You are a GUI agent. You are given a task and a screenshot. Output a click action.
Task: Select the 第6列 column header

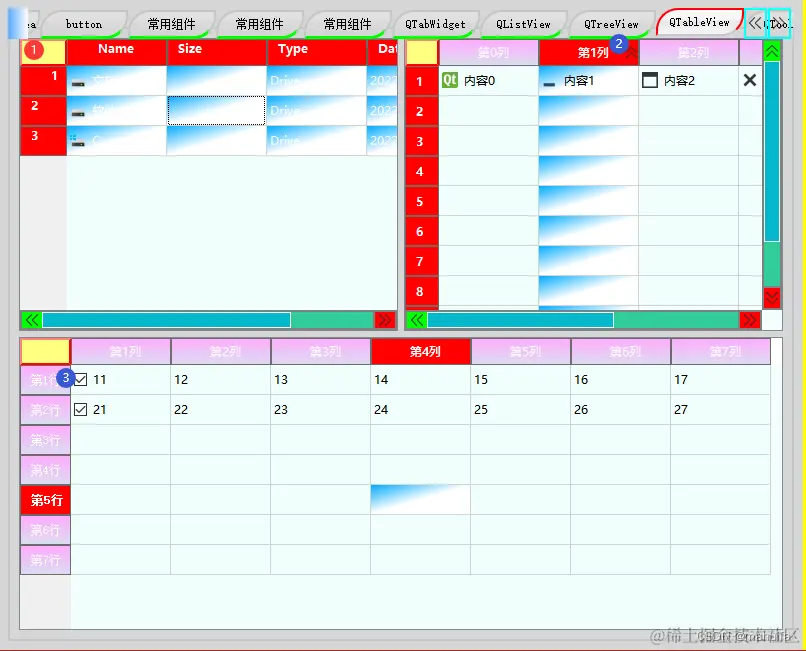coord(620,352)
